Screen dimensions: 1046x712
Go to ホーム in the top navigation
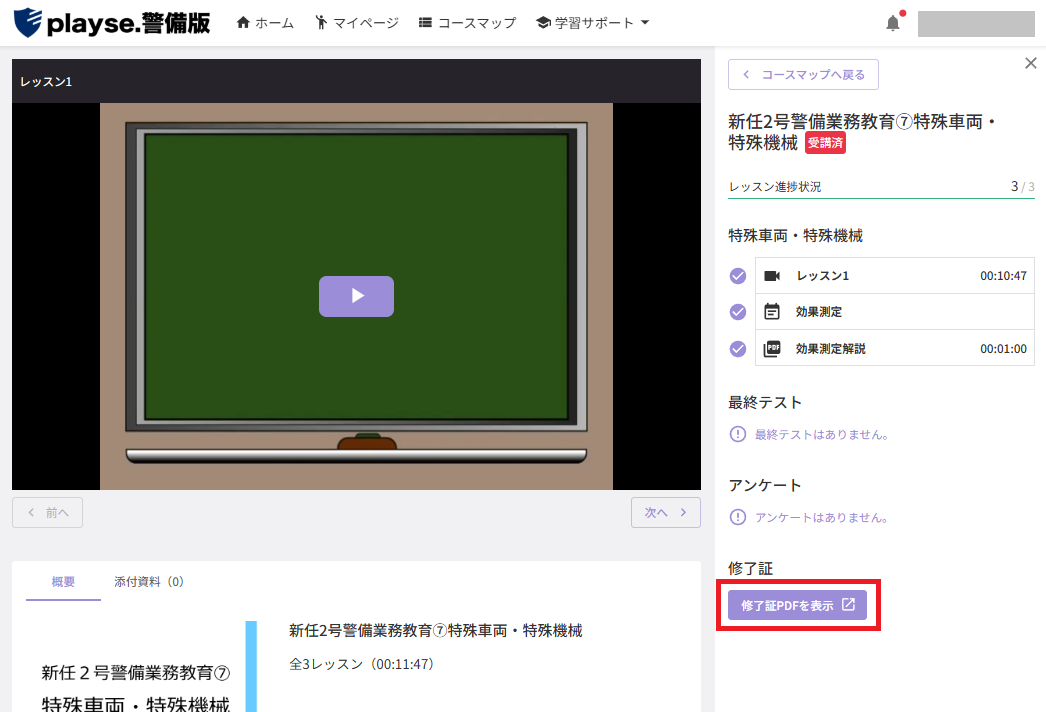click(x=265, y=23)
